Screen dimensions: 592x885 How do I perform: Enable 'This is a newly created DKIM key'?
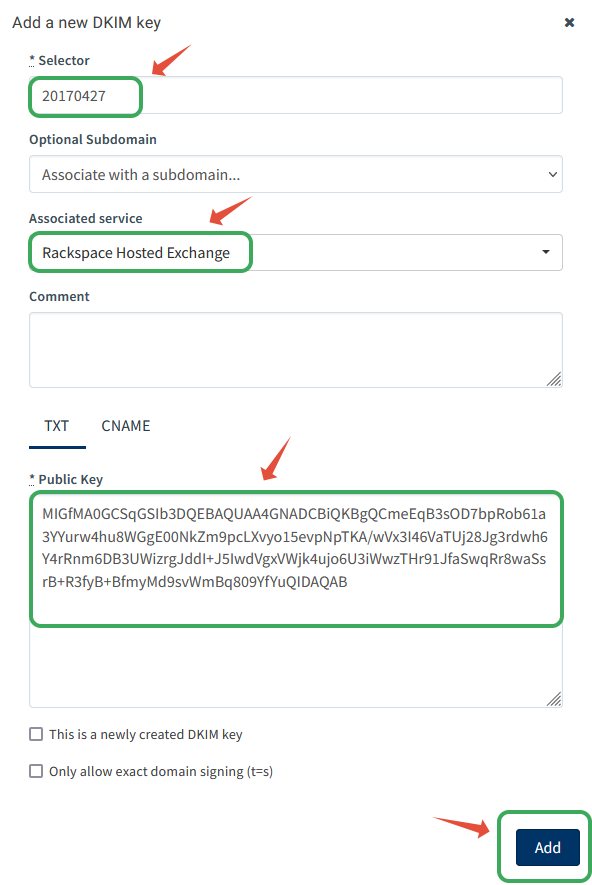click(x=36, y=734)
